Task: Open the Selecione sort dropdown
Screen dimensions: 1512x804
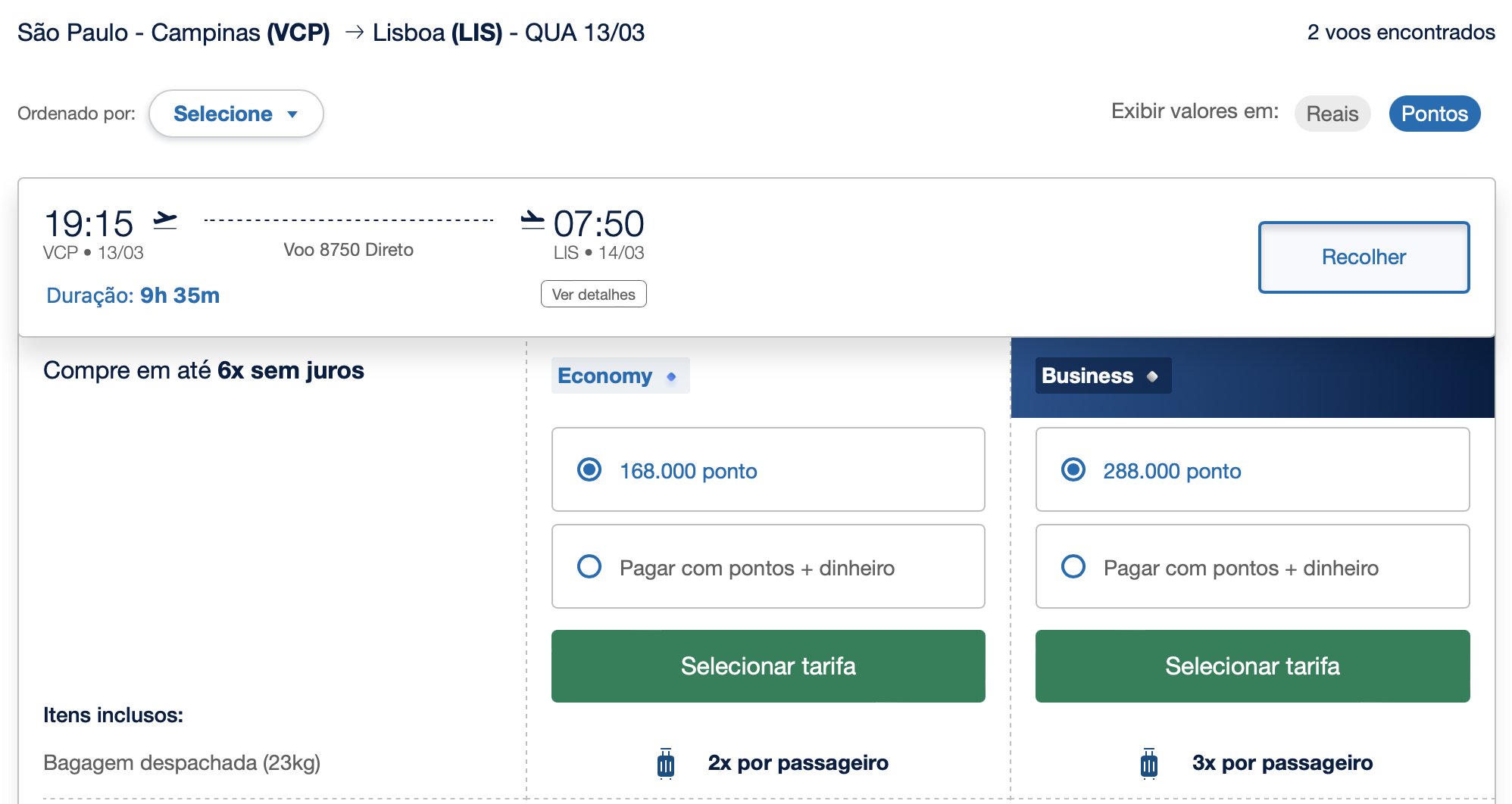Action: [x=236, y=114]
